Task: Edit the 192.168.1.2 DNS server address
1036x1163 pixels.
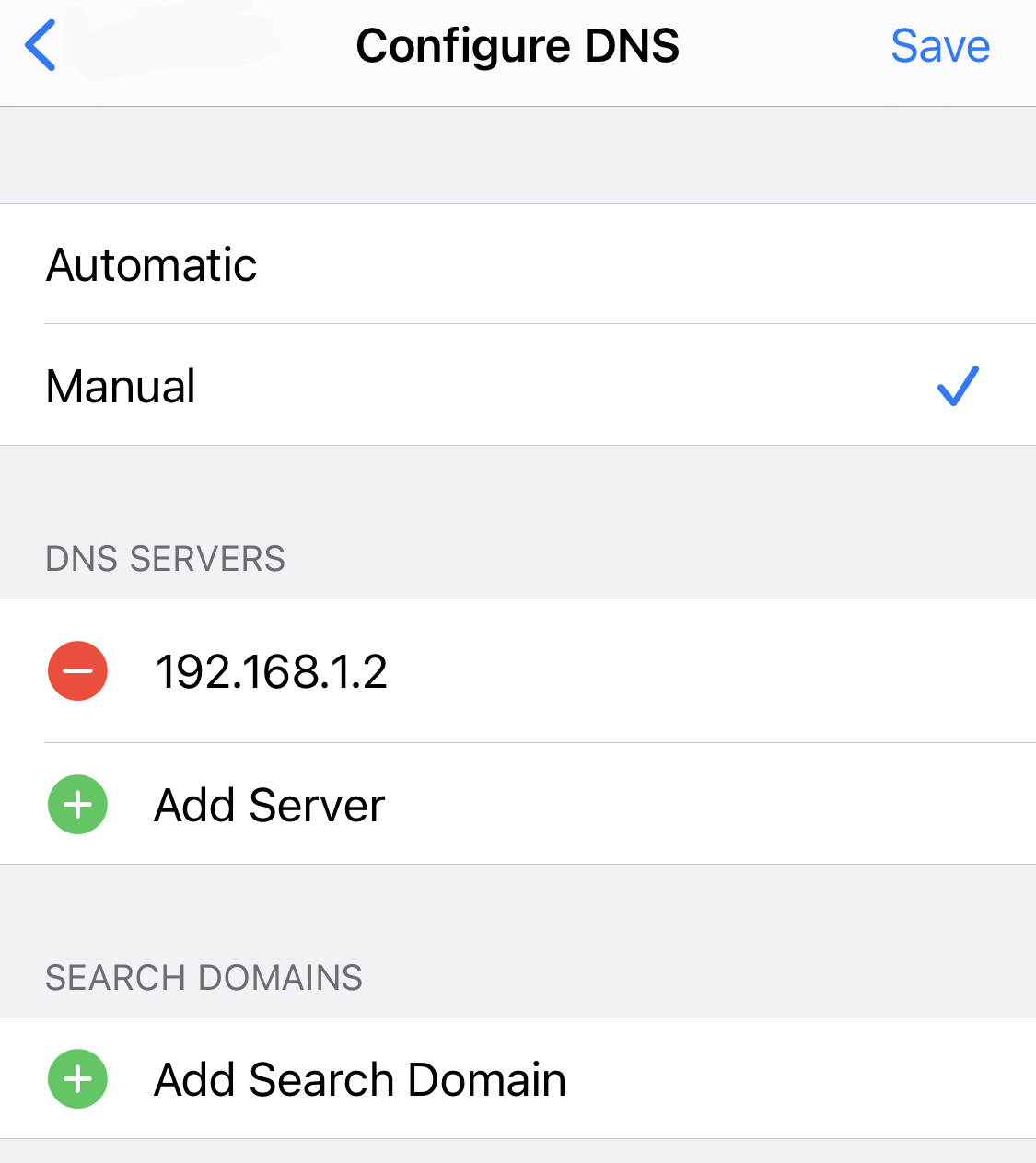Action: (272, 671)
